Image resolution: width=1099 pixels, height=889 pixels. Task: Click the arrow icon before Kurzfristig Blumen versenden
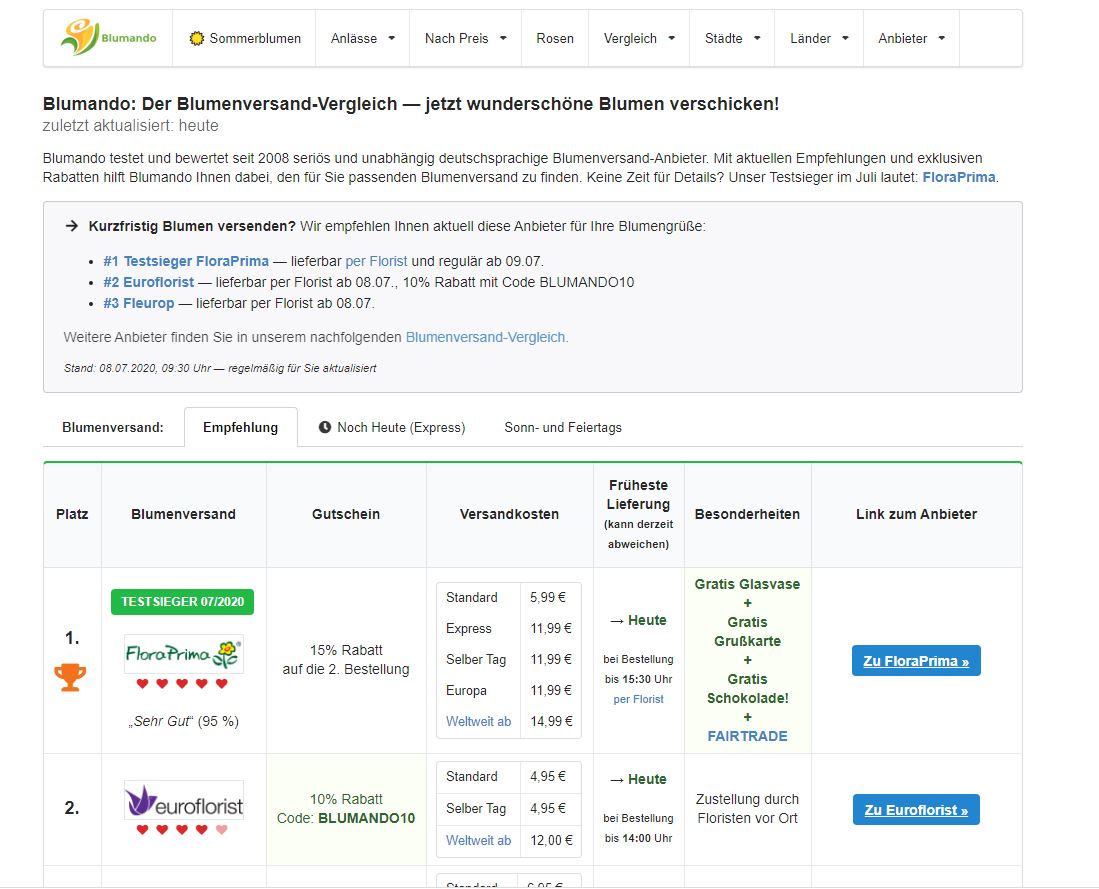click(71, 226)
